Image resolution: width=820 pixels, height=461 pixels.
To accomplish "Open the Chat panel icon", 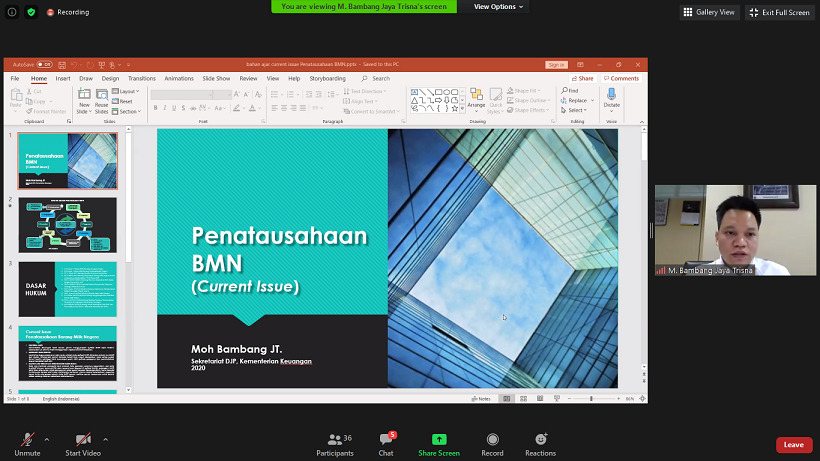I will click(x=386, y=440).
